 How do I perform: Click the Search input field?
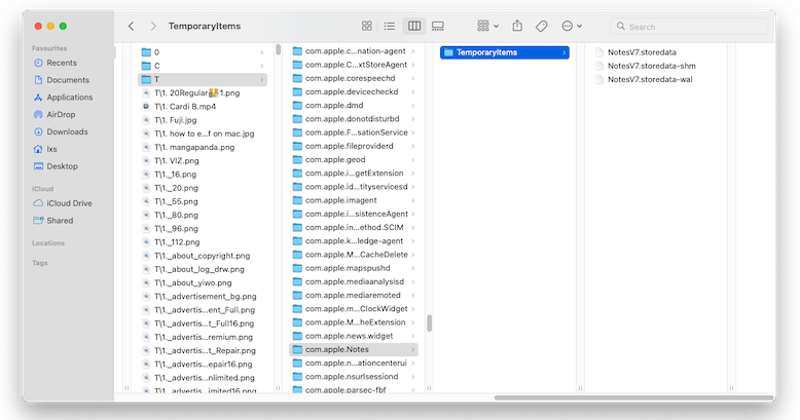pyautogui.click(x=690, y=27)
